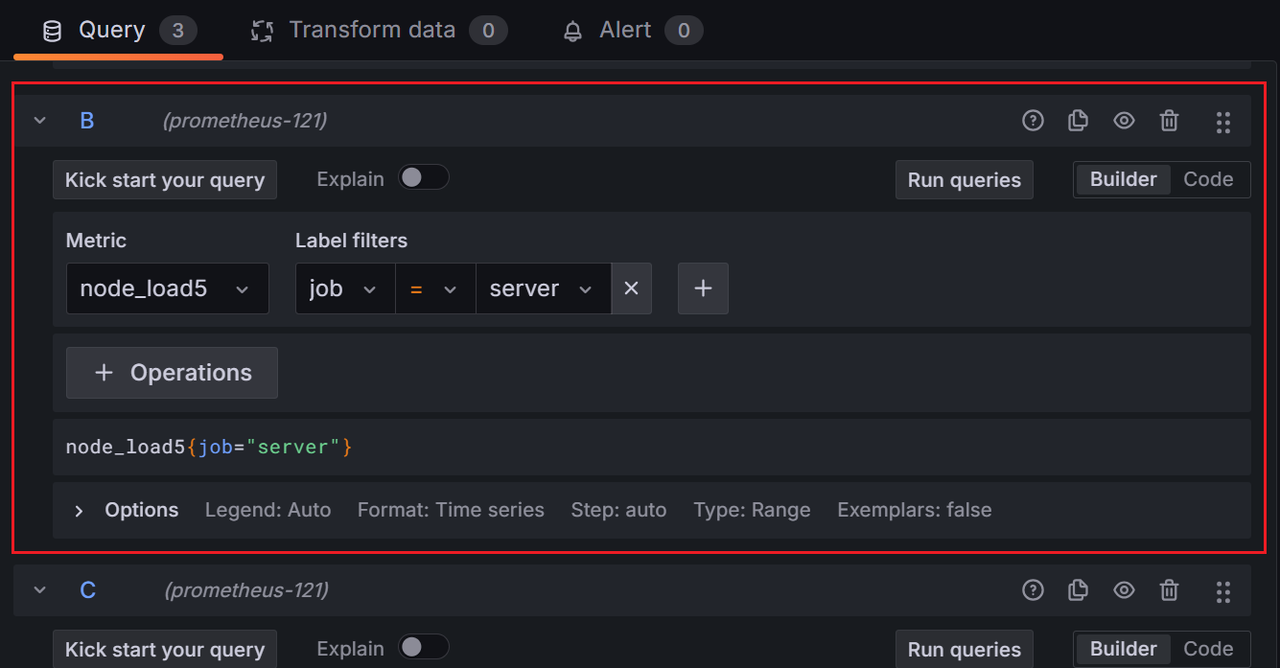
Task: Open the Metric dropdown showing node_load5
Action: 167,288
